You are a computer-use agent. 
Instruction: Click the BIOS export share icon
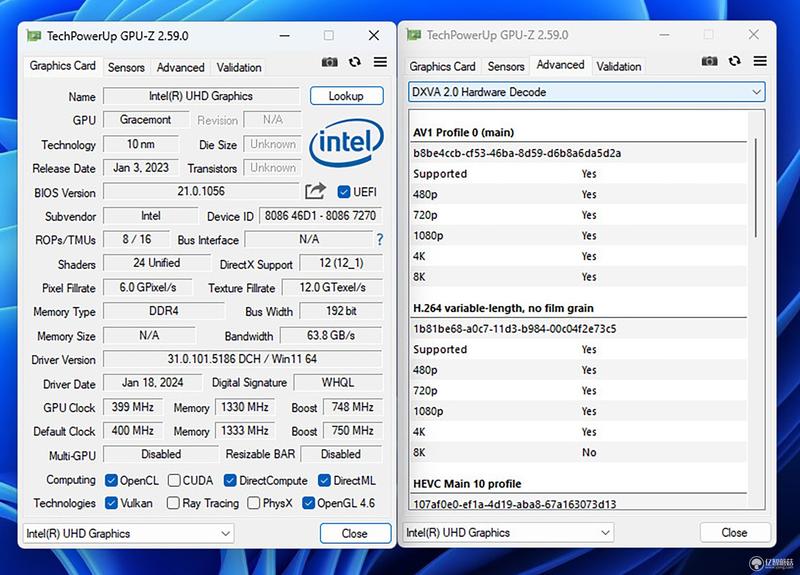pyautogui.click(x=315, y=191)
